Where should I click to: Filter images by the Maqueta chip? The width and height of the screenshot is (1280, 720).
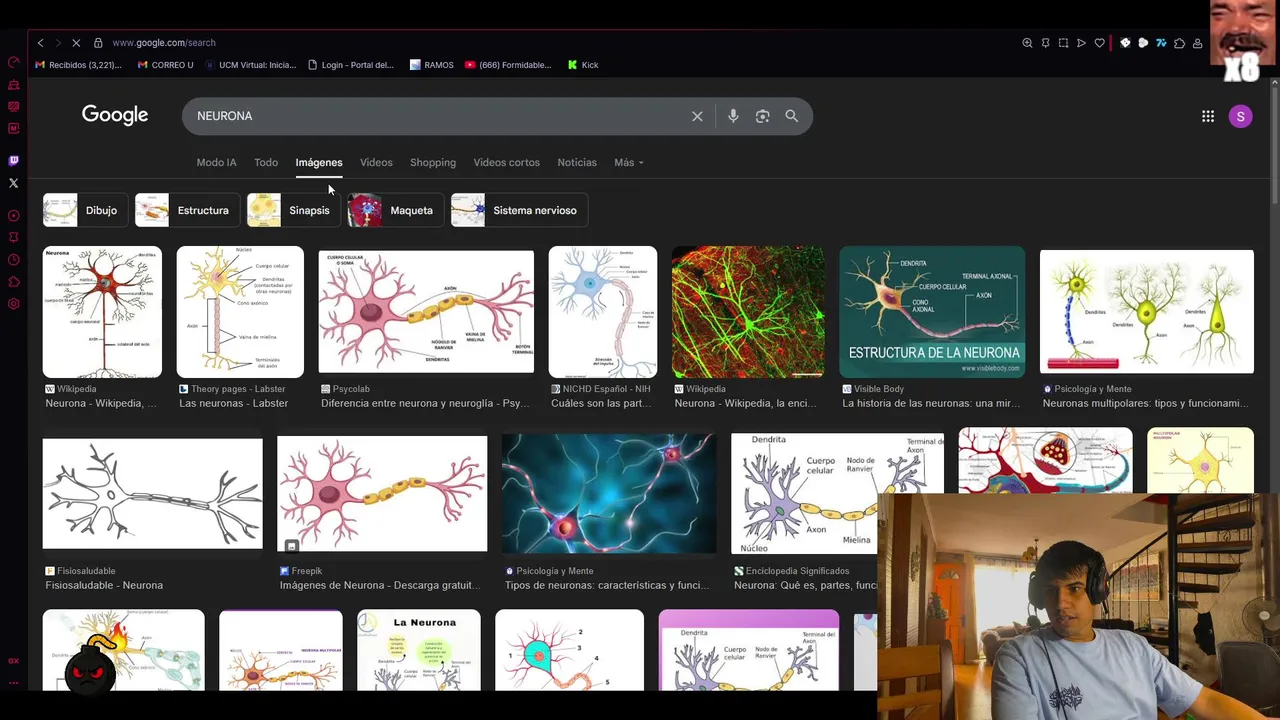point(395,210)
